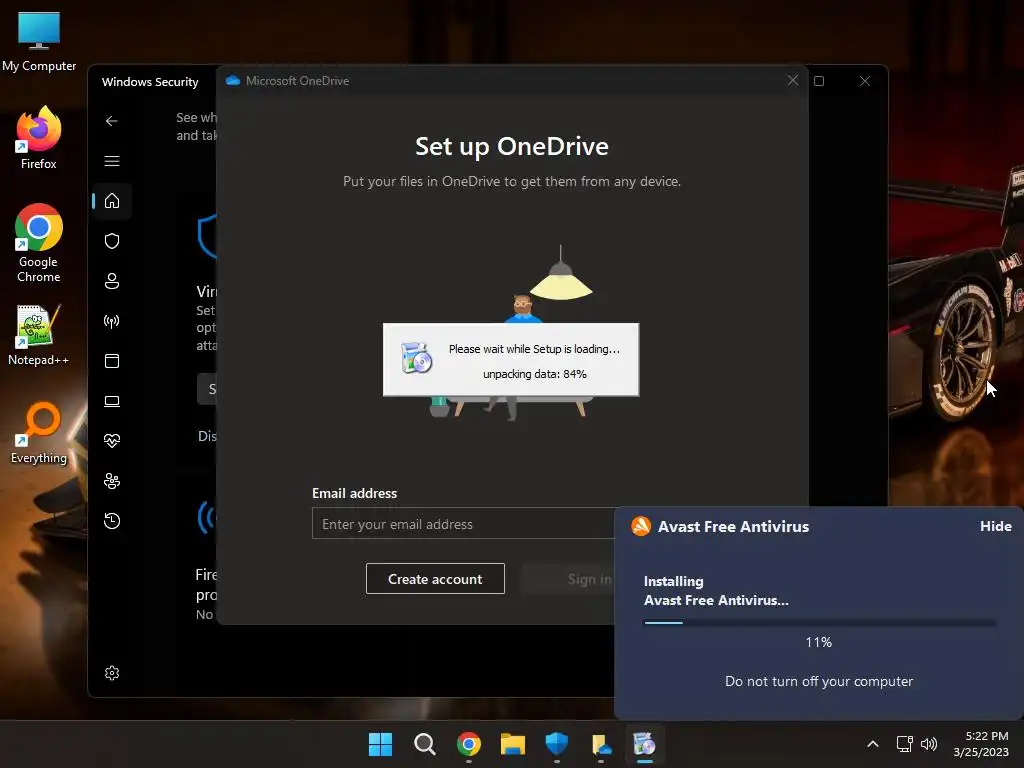Click the "Do not turn off your computer" text
The height and width of the screenshot is (768, 1024).
pos(819,681)
